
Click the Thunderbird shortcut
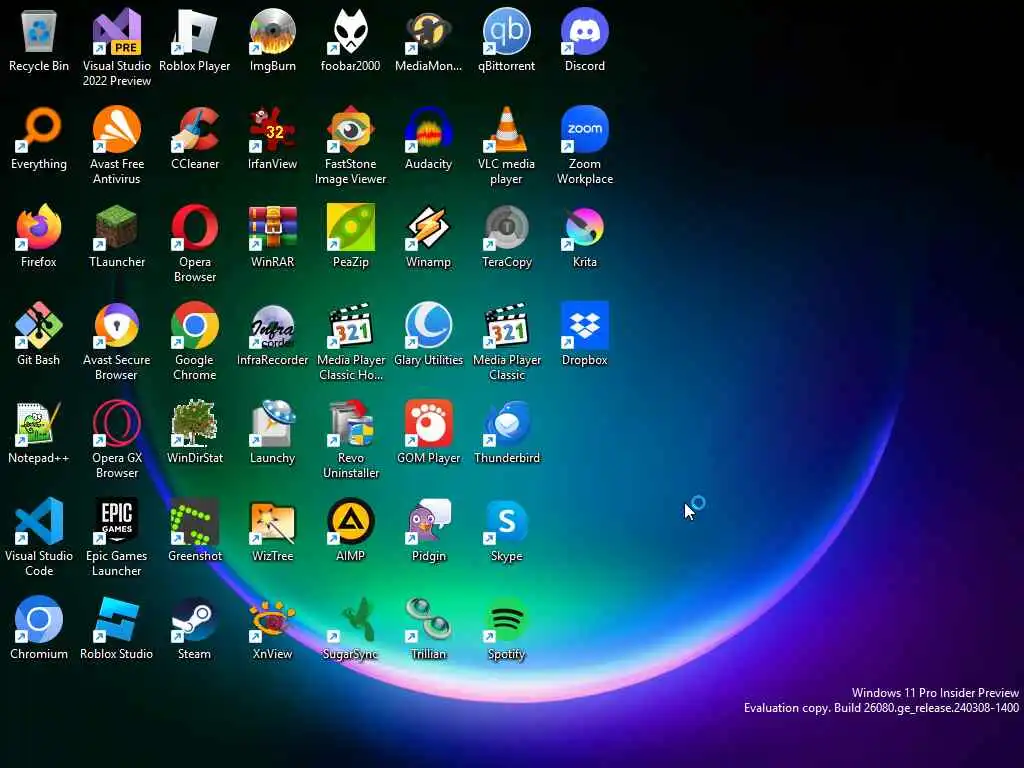(506, 423)
